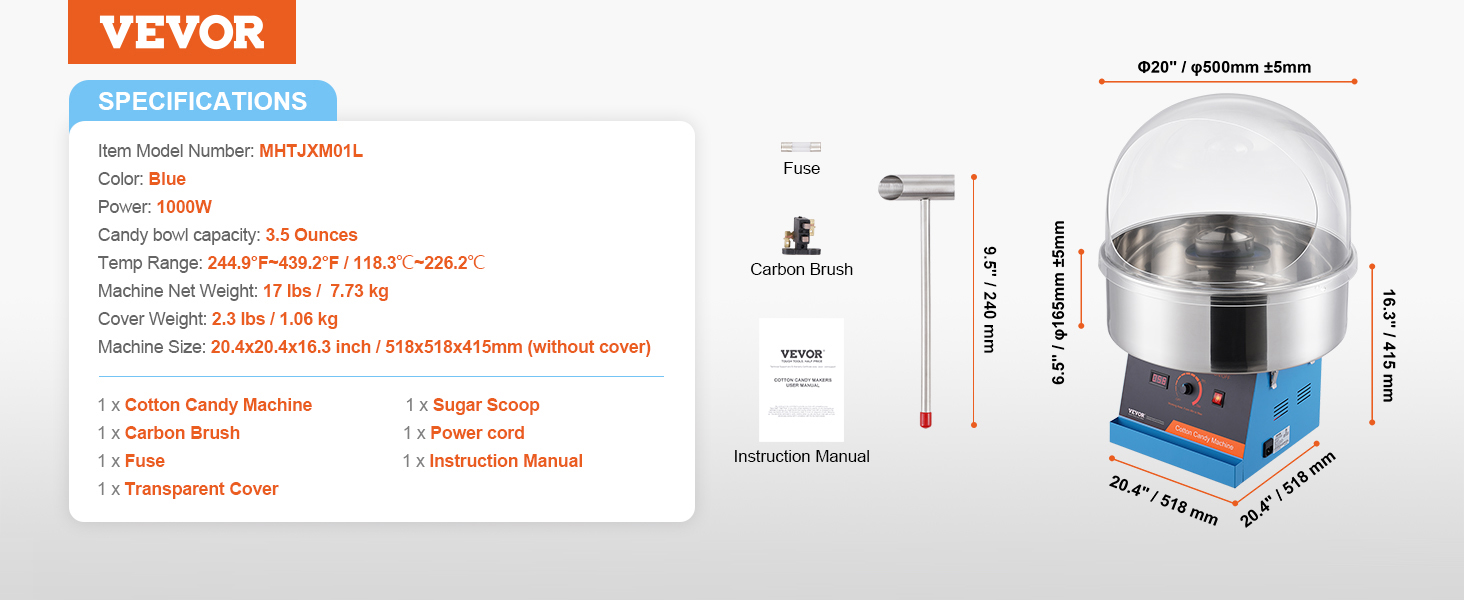Screen dimensions: 1464x600
Task: Click the temperature control knob
Action: [x=1189, y=389]
